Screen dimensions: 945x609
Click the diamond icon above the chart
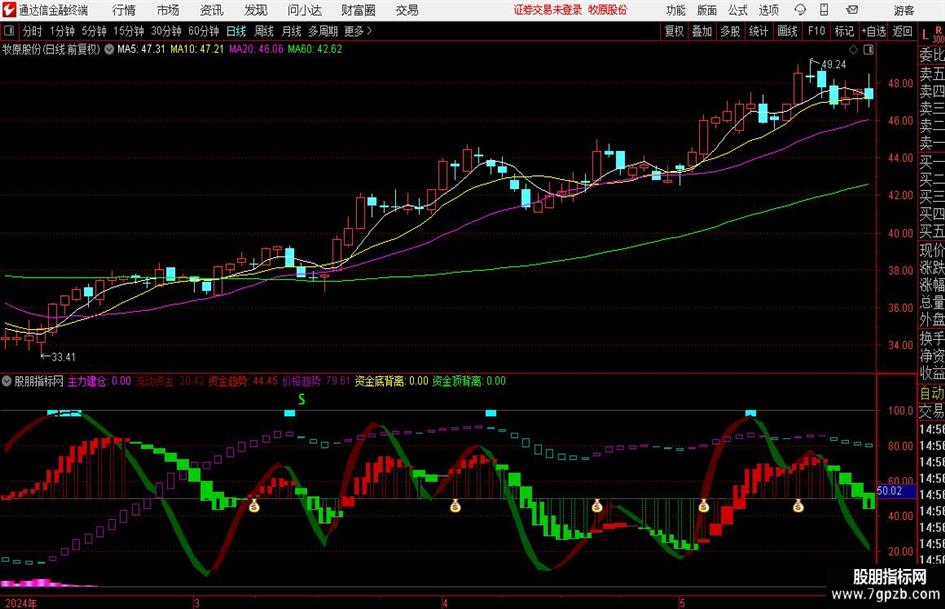[853, 49]
